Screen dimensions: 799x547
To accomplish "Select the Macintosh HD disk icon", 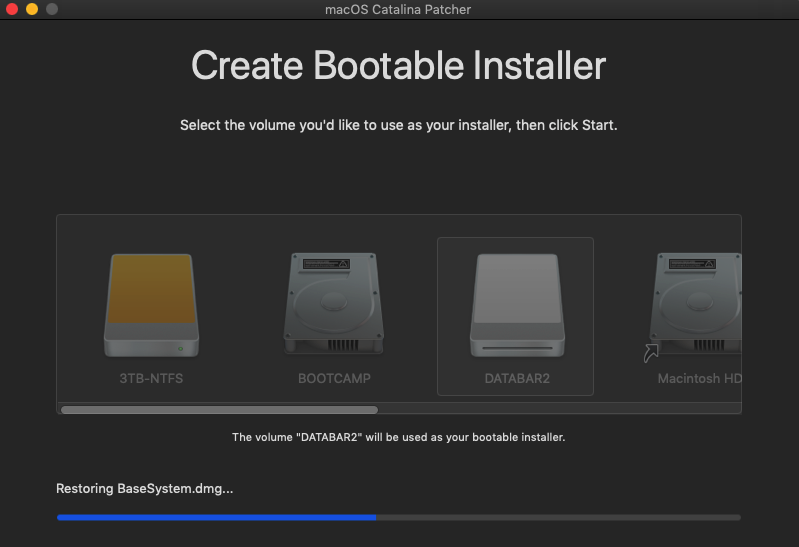I will point(696,303).
